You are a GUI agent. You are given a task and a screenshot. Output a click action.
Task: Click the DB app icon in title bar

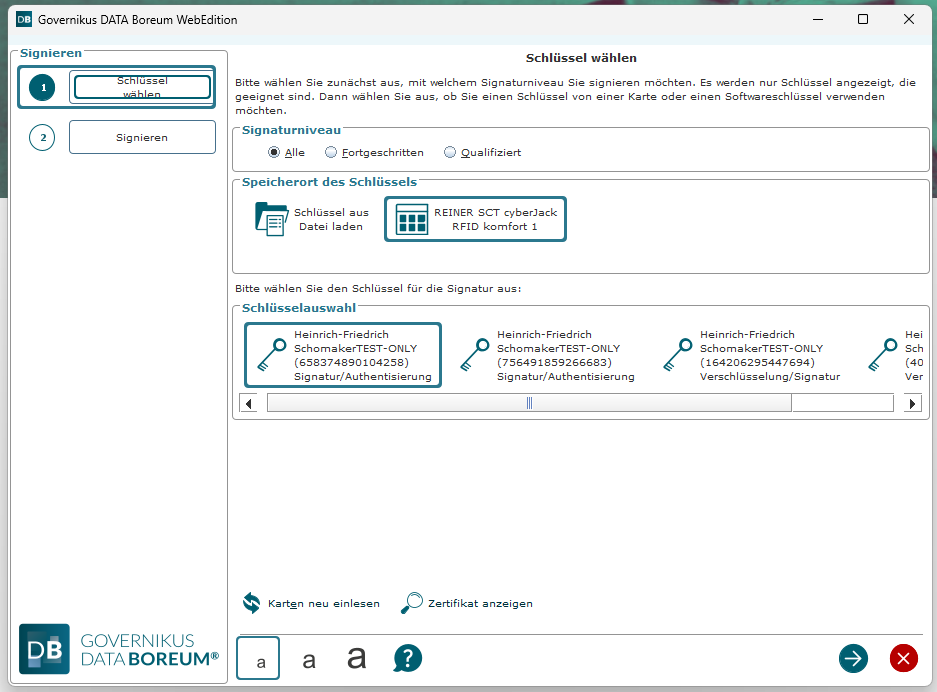tap(24, 19)
